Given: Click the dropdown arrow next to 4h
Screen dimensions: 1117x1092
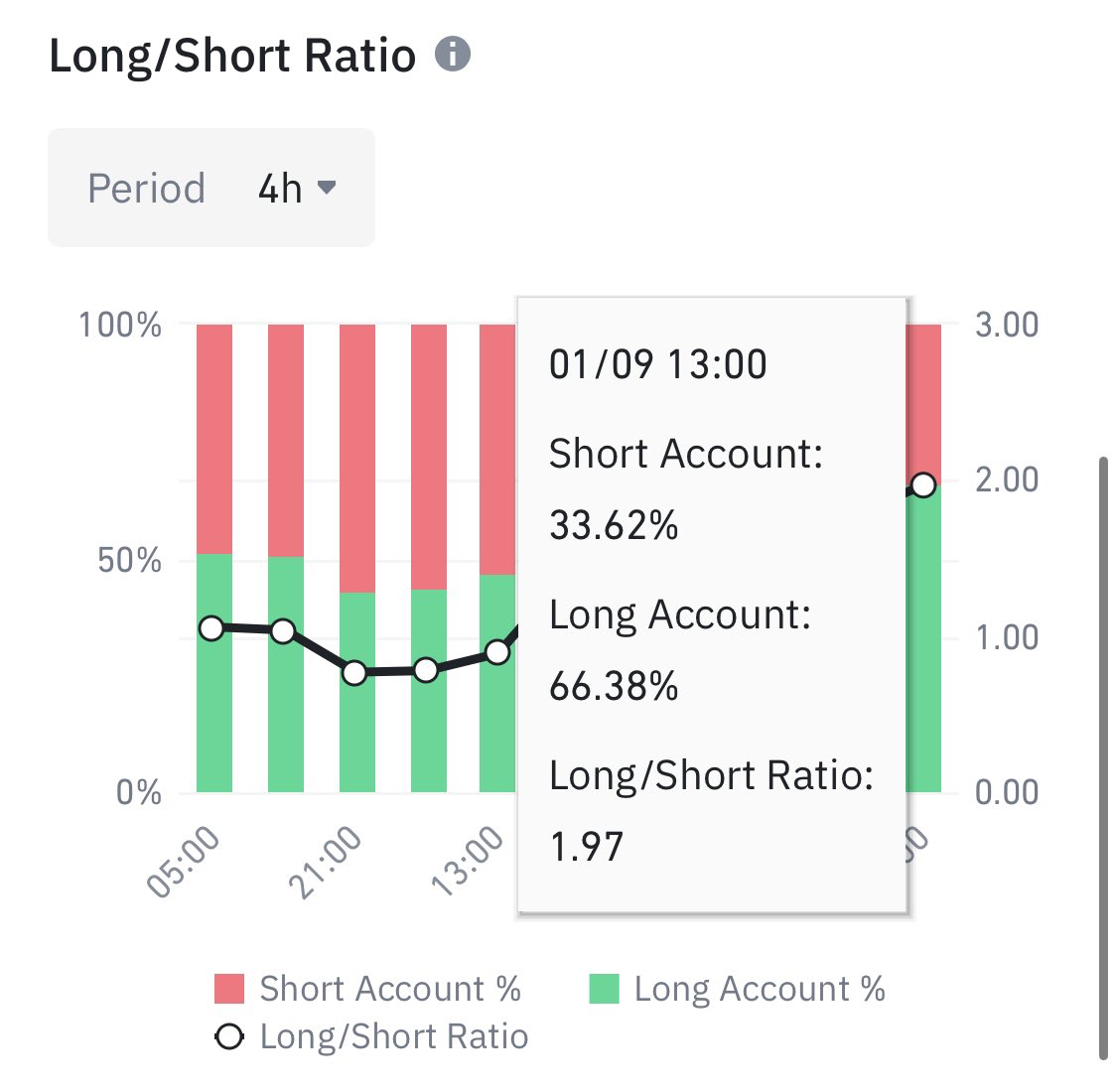Looking at the screenshot, I should tap(326, 187).
